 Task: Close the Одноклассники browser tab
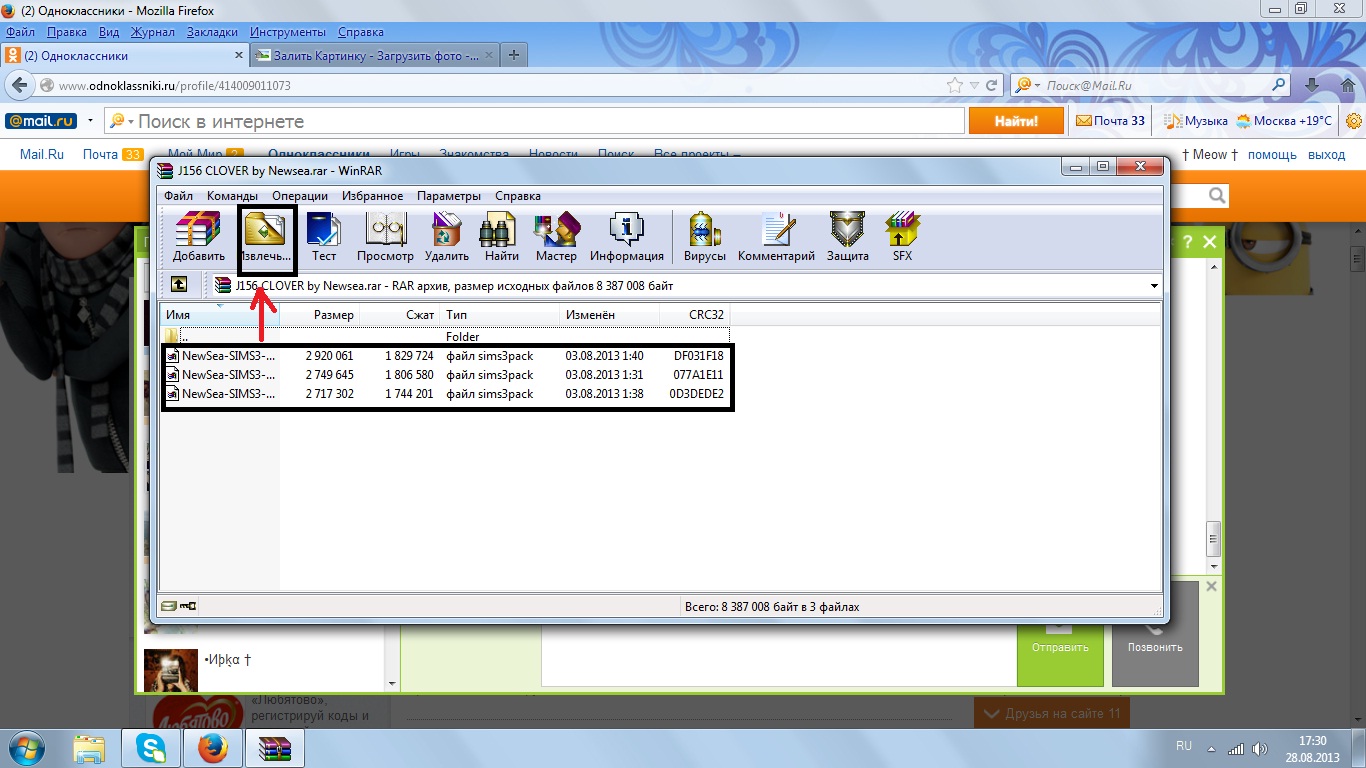[x=238, y=56]
